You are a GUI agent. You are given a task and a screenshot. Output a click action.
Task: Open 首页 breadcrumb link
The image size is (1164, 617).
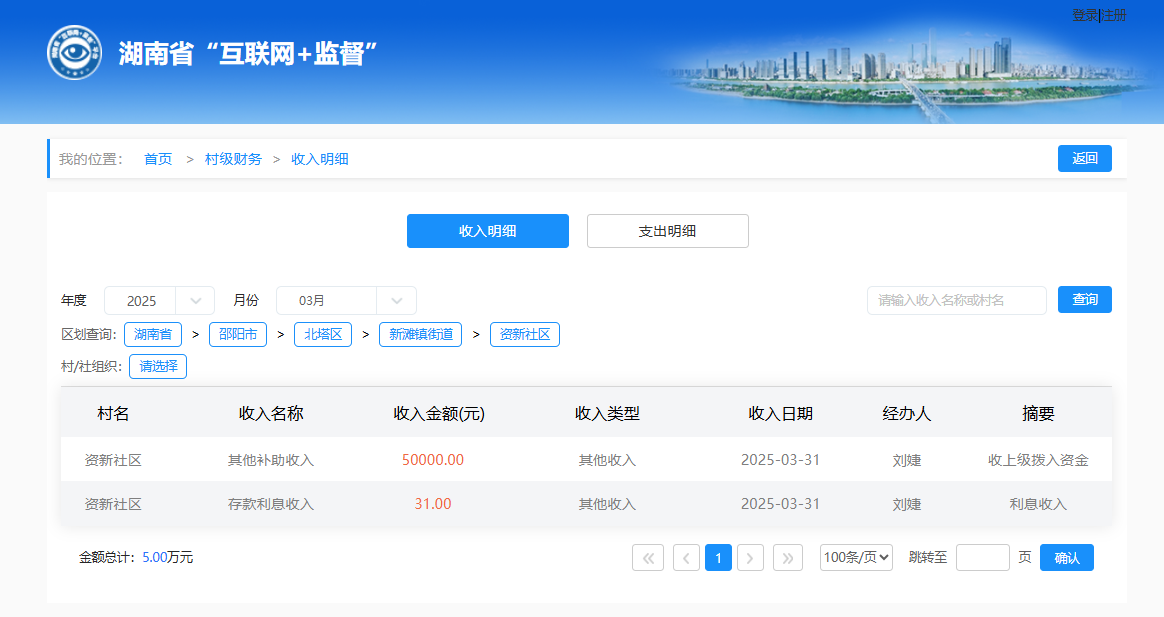[x=158, y=159]
